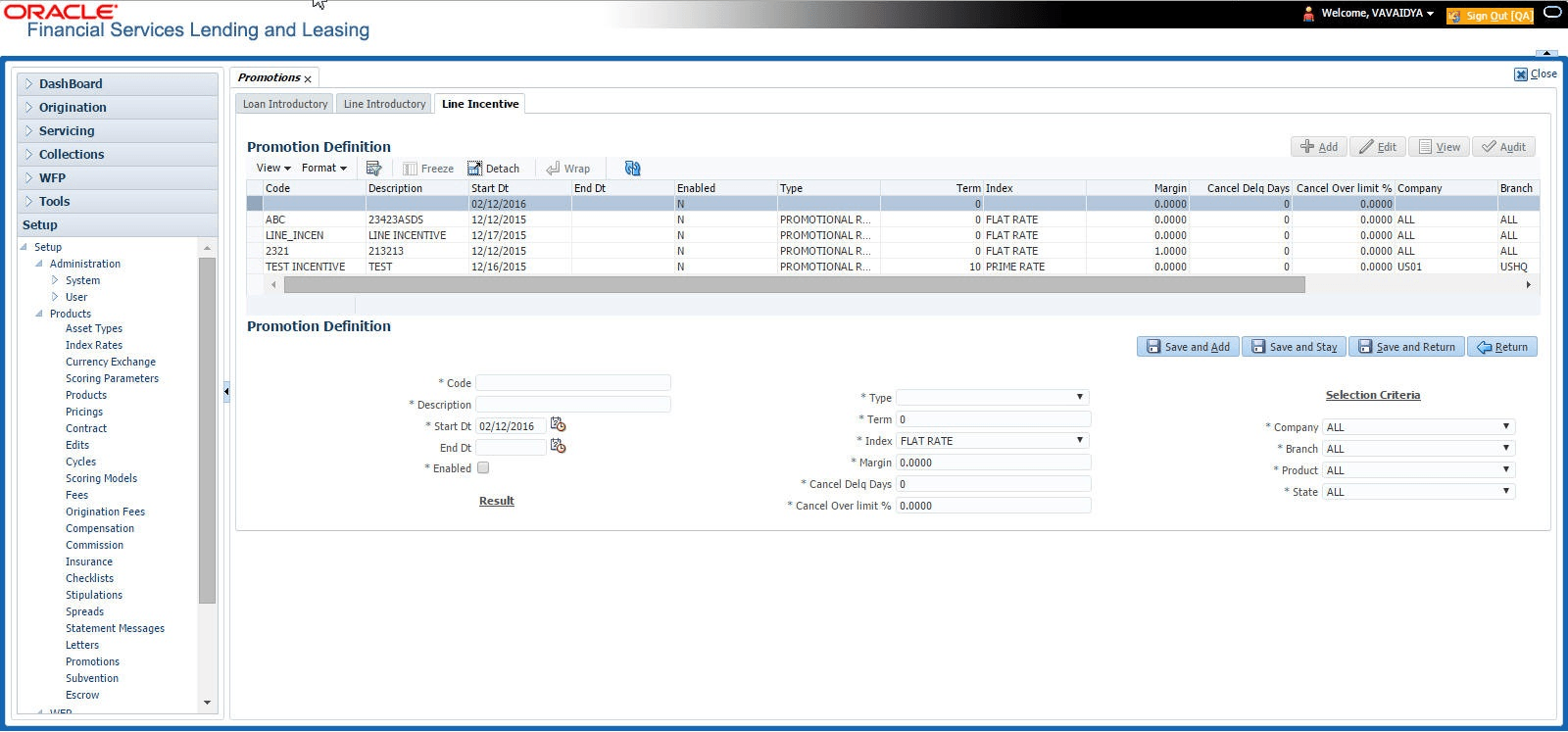Open Promotions in the setup tree
1568x732 pixels.
coord(92,661)
